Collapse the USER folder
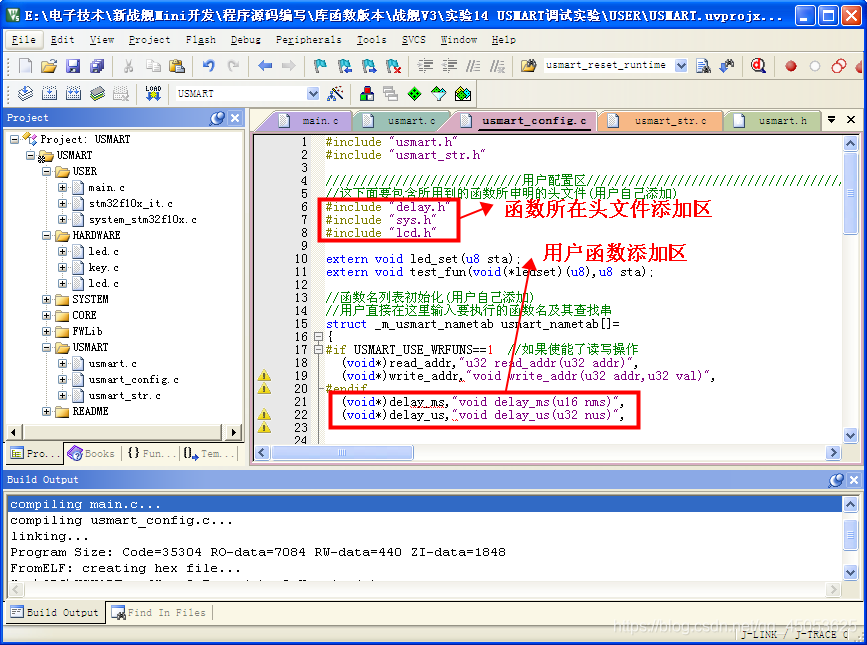 pyautogui.click(x=46, y=171)
